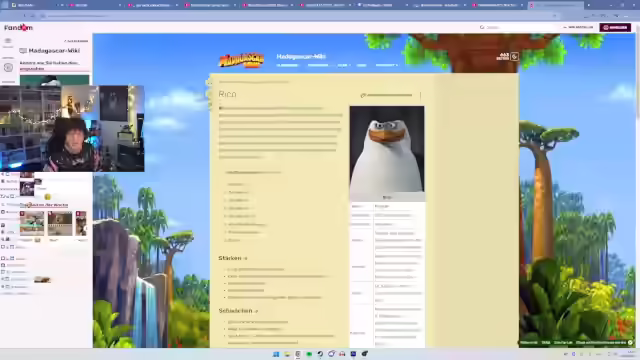Click the Madagascar-Wiki title link in sidebar
640x360 pixels.
(x=54, y=51)
